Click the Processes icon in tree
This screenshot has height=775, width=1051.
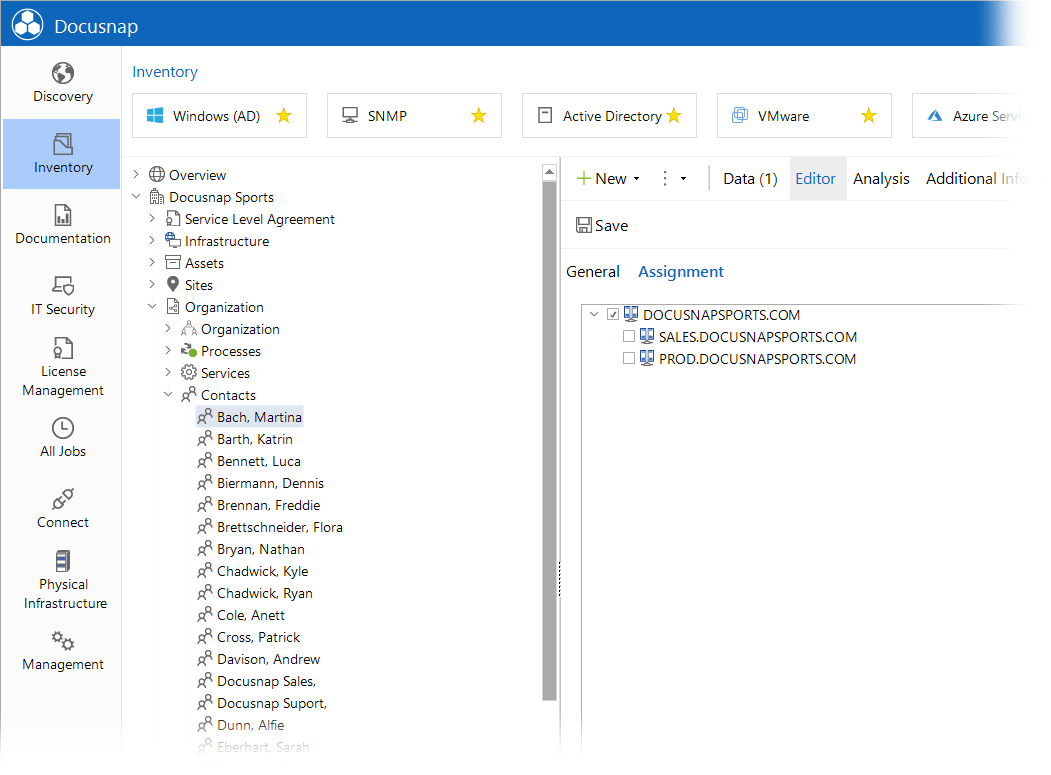(x=189, y=350)
